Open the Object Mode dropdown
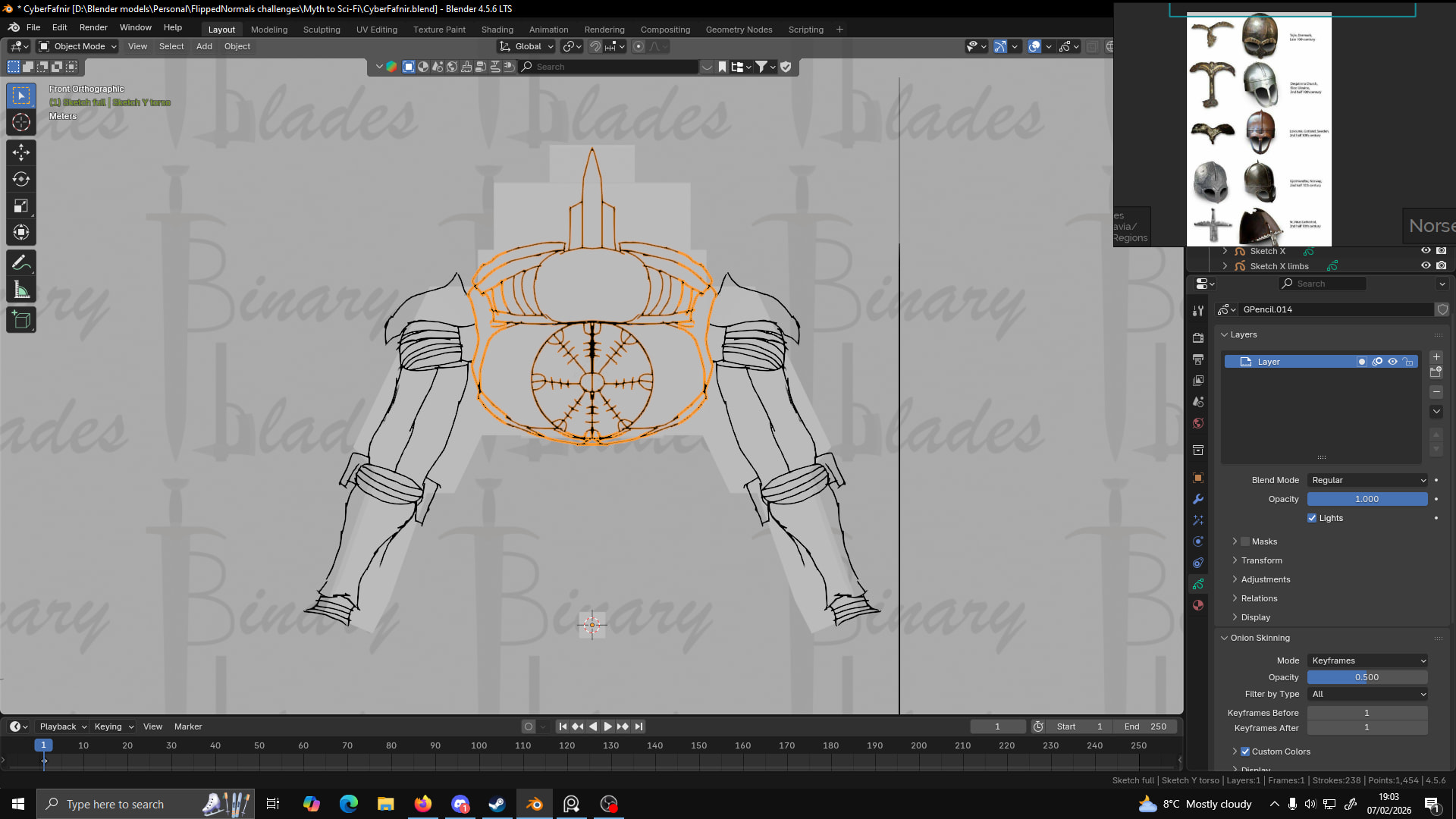Image resolution: width=1456 pixels, height=819 pixels. tap(78, 46)
